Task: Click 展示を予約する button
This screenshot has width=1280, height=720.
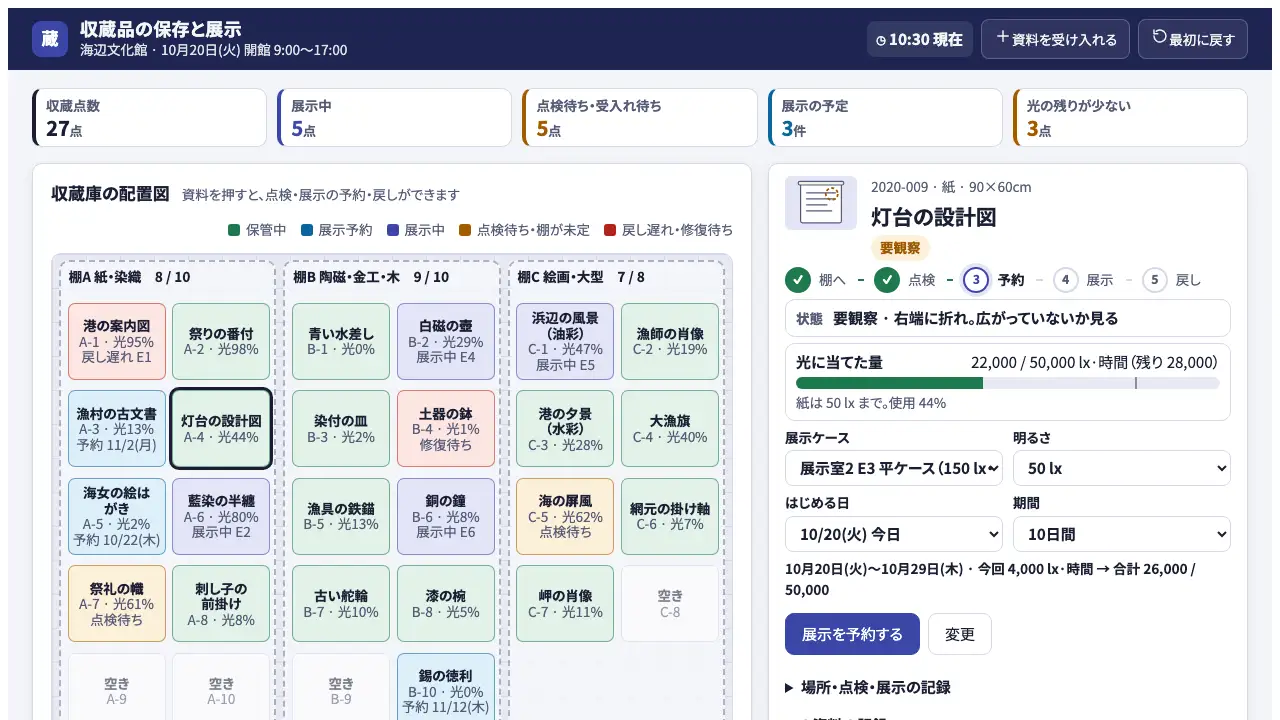Action: coord(852,634)
